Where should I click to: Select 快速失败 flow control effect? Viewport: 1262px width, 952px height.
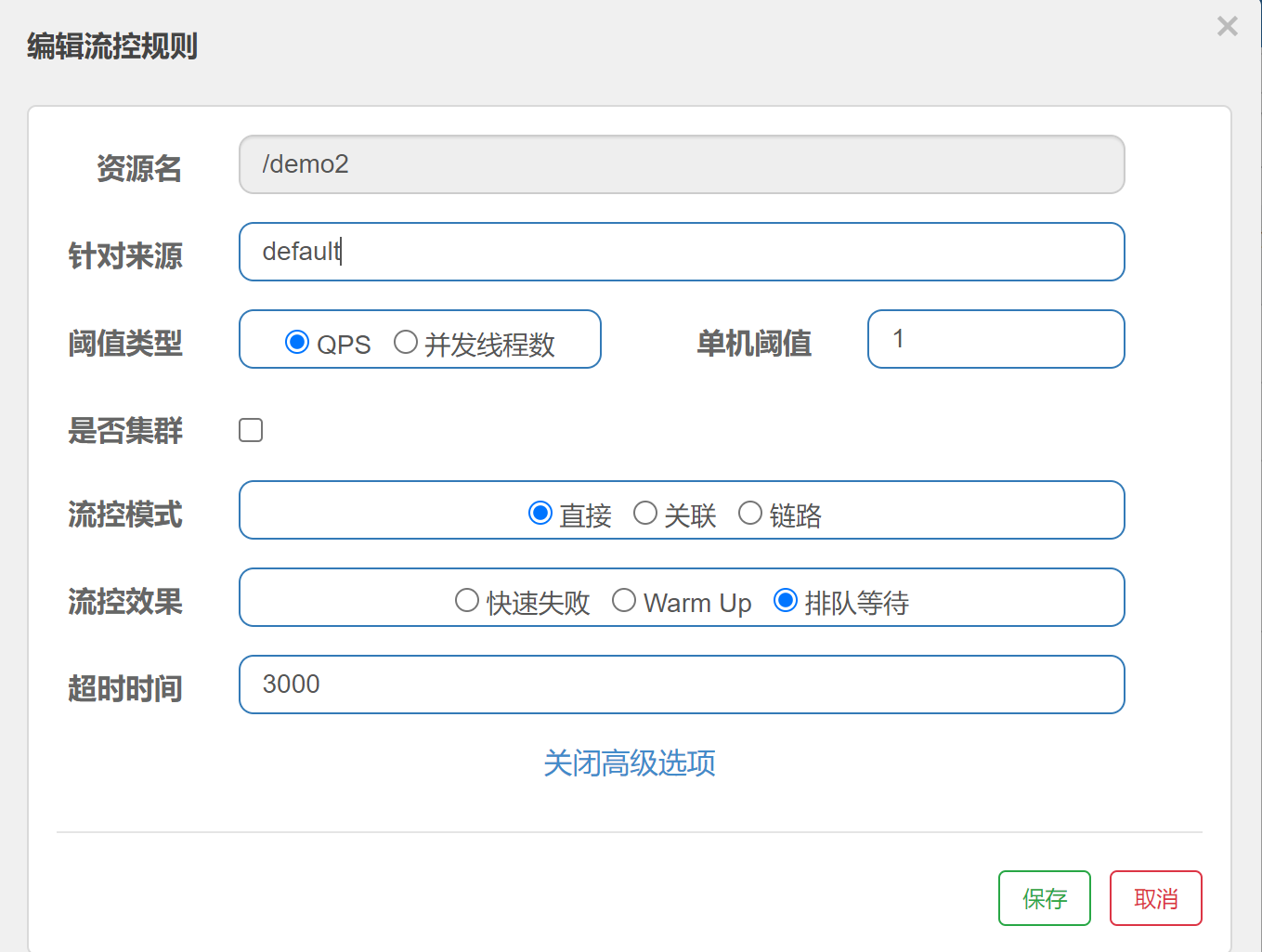point(467,600)
